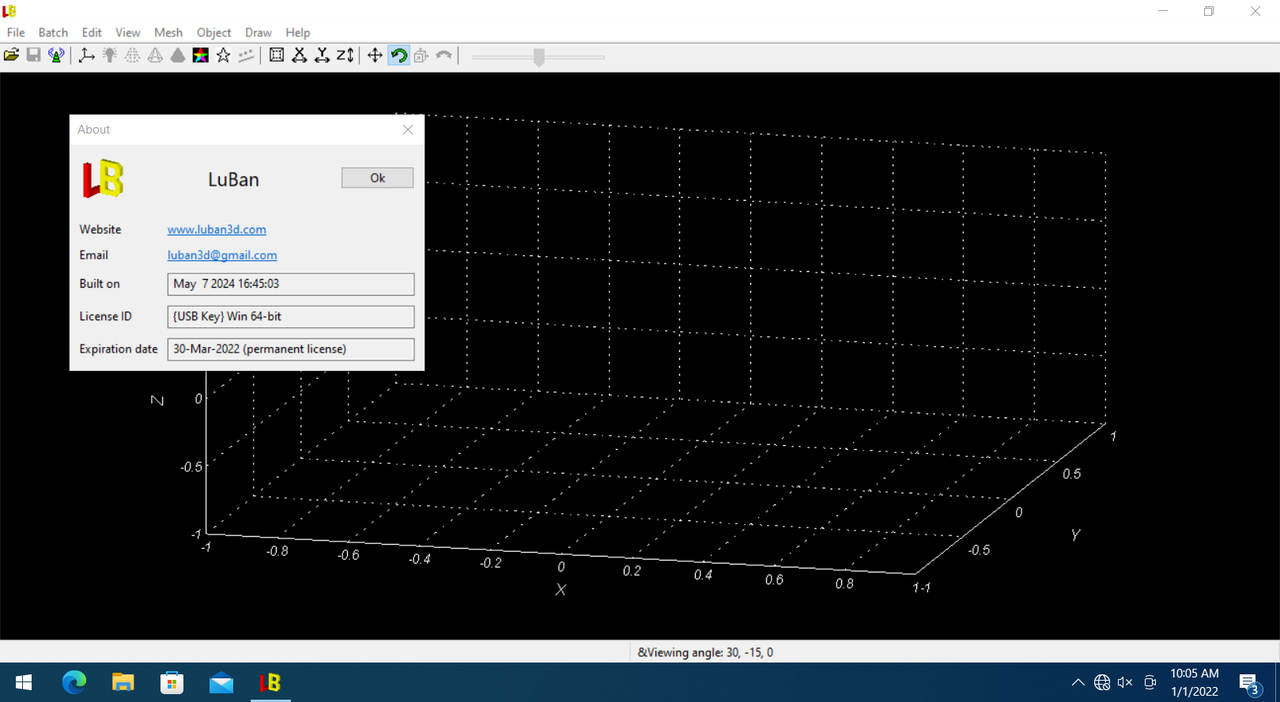1280x702 pixels.
Task: Adjust the toolbar slider handle
Action: 539,57
